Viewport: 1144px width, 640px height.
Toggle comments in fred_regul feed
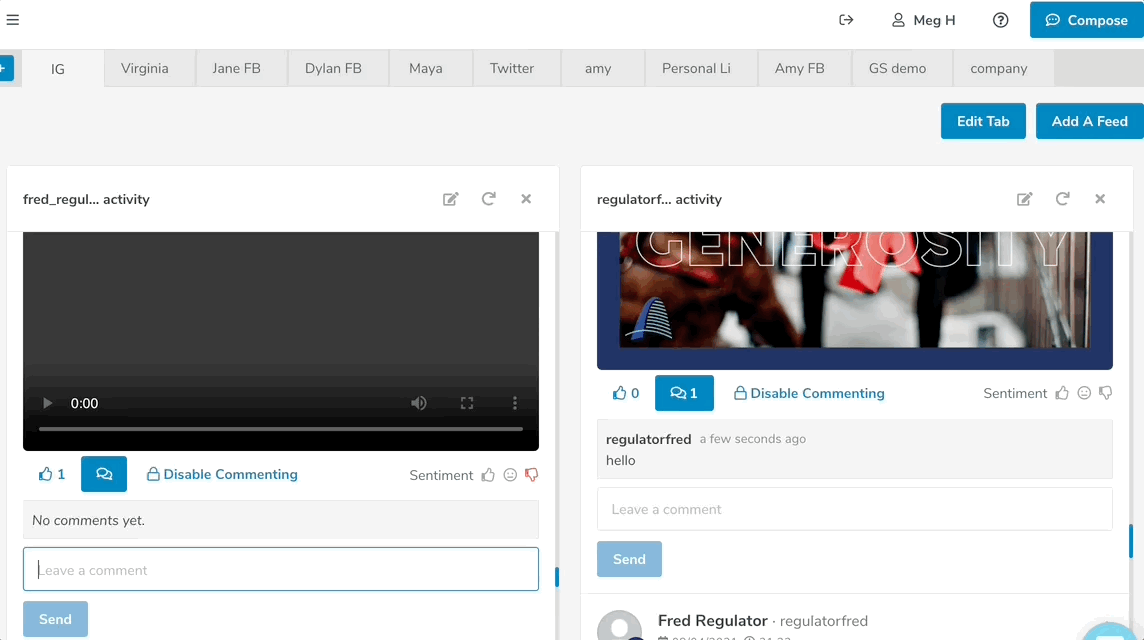pyautogui.click(x=104, y=474)
